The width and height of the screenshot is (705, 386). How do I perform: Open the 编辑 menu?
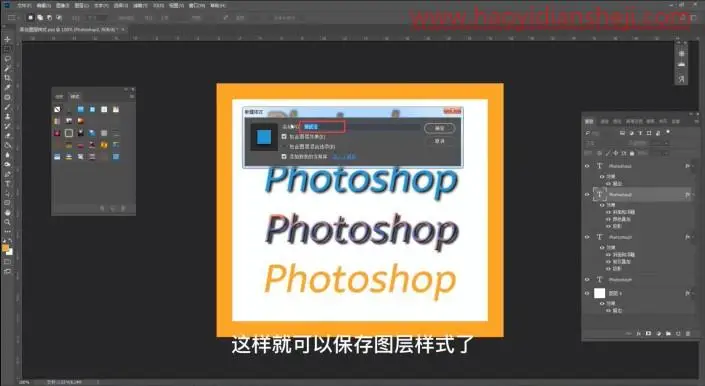pos(44,5)
